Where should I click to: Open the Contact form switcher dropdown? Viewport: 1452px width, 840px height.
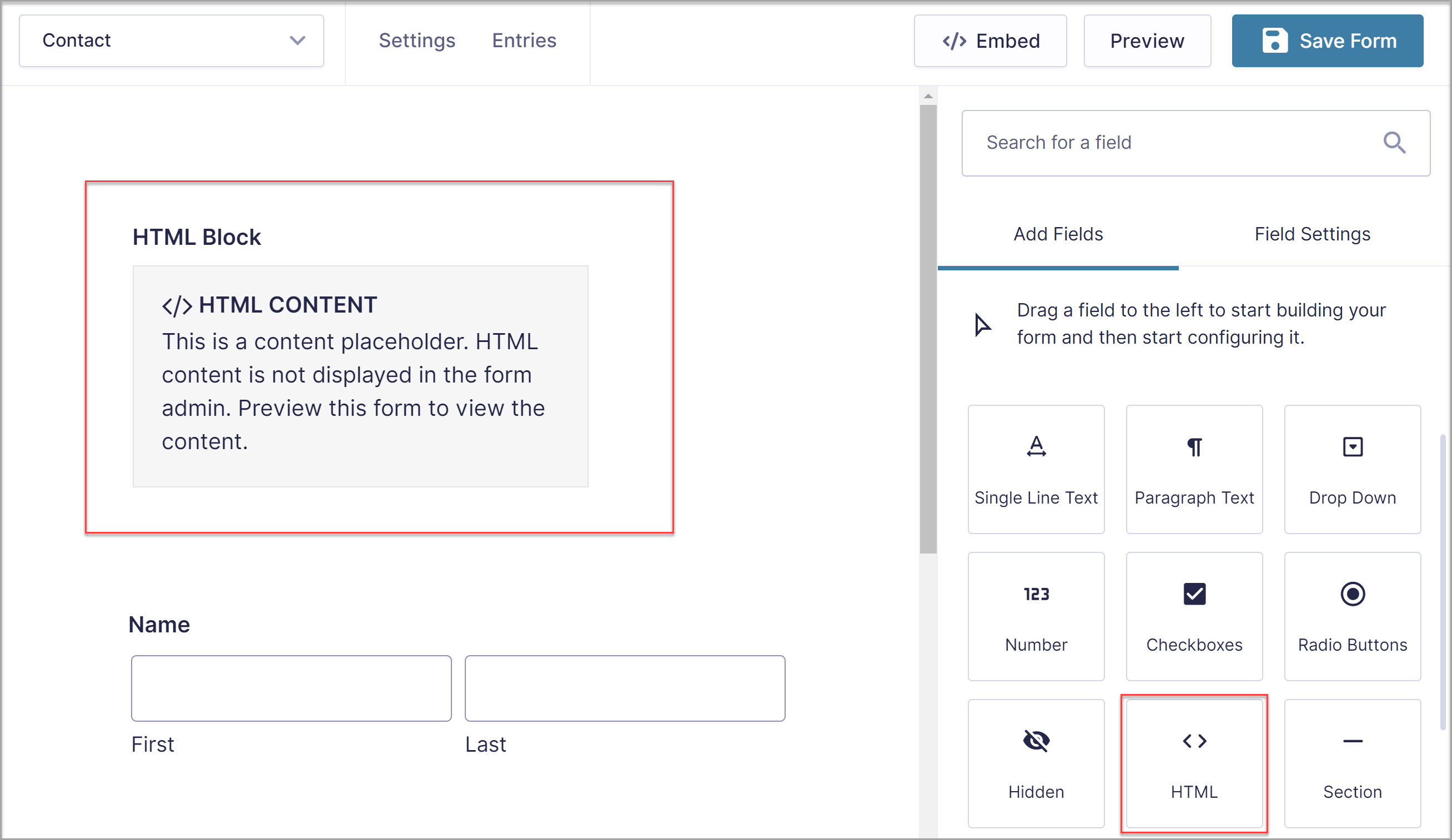coord(171,41)
